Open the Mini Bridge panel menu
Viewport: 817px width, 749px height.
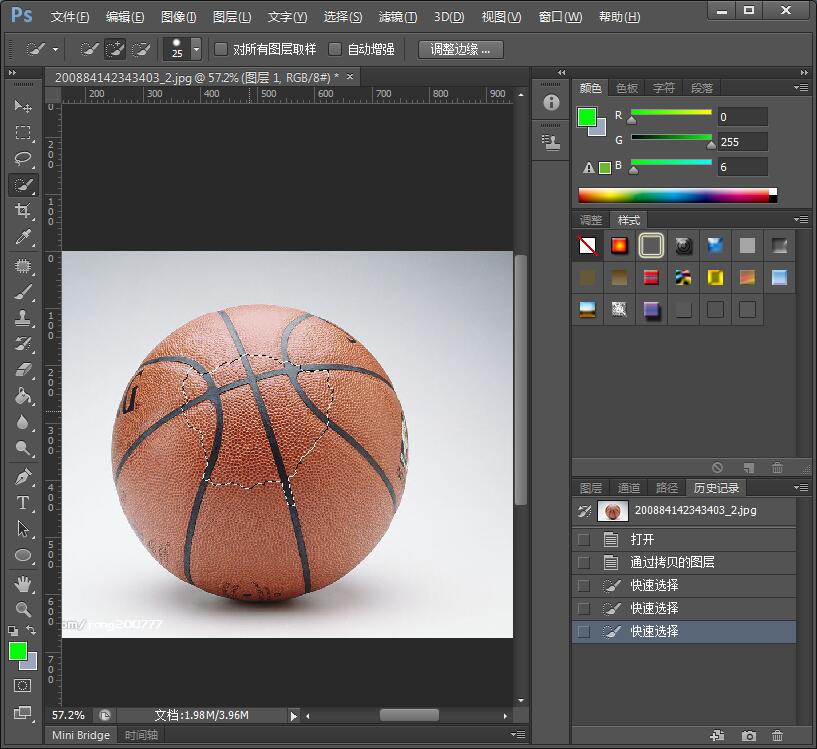point(518,734)
